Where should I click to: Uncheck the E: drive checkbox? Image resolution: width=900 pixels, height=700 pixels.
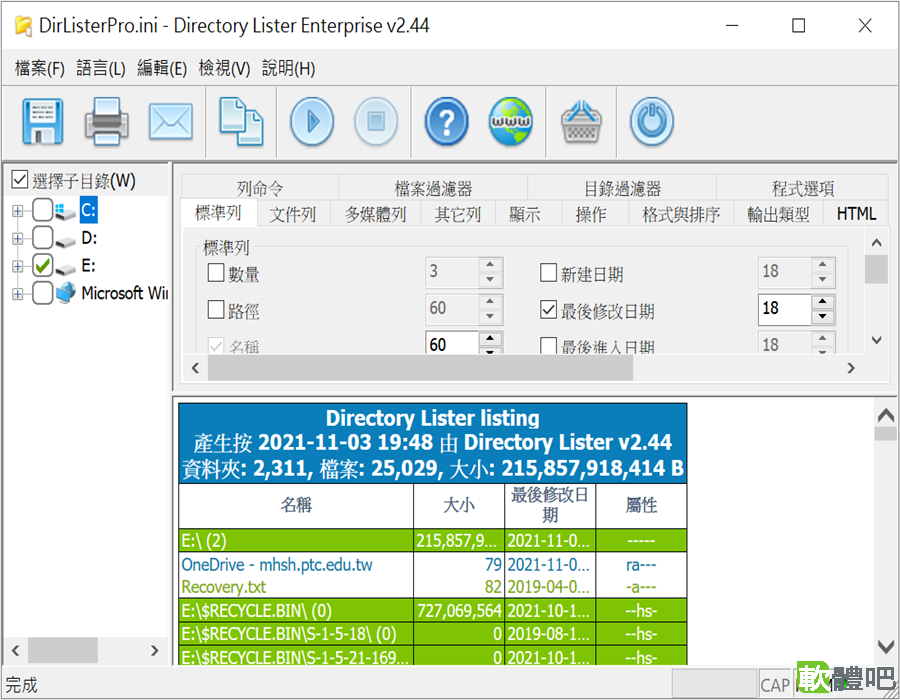click(42, 266)
